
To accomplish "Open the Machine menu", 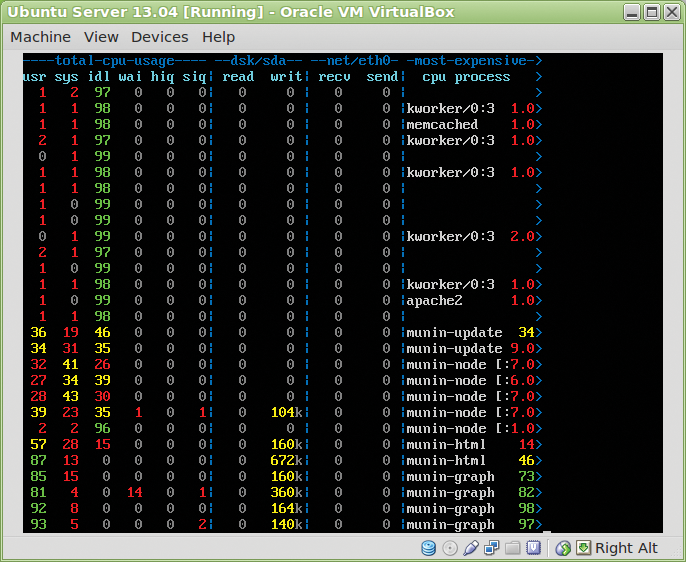I will (x=40, y=37).
